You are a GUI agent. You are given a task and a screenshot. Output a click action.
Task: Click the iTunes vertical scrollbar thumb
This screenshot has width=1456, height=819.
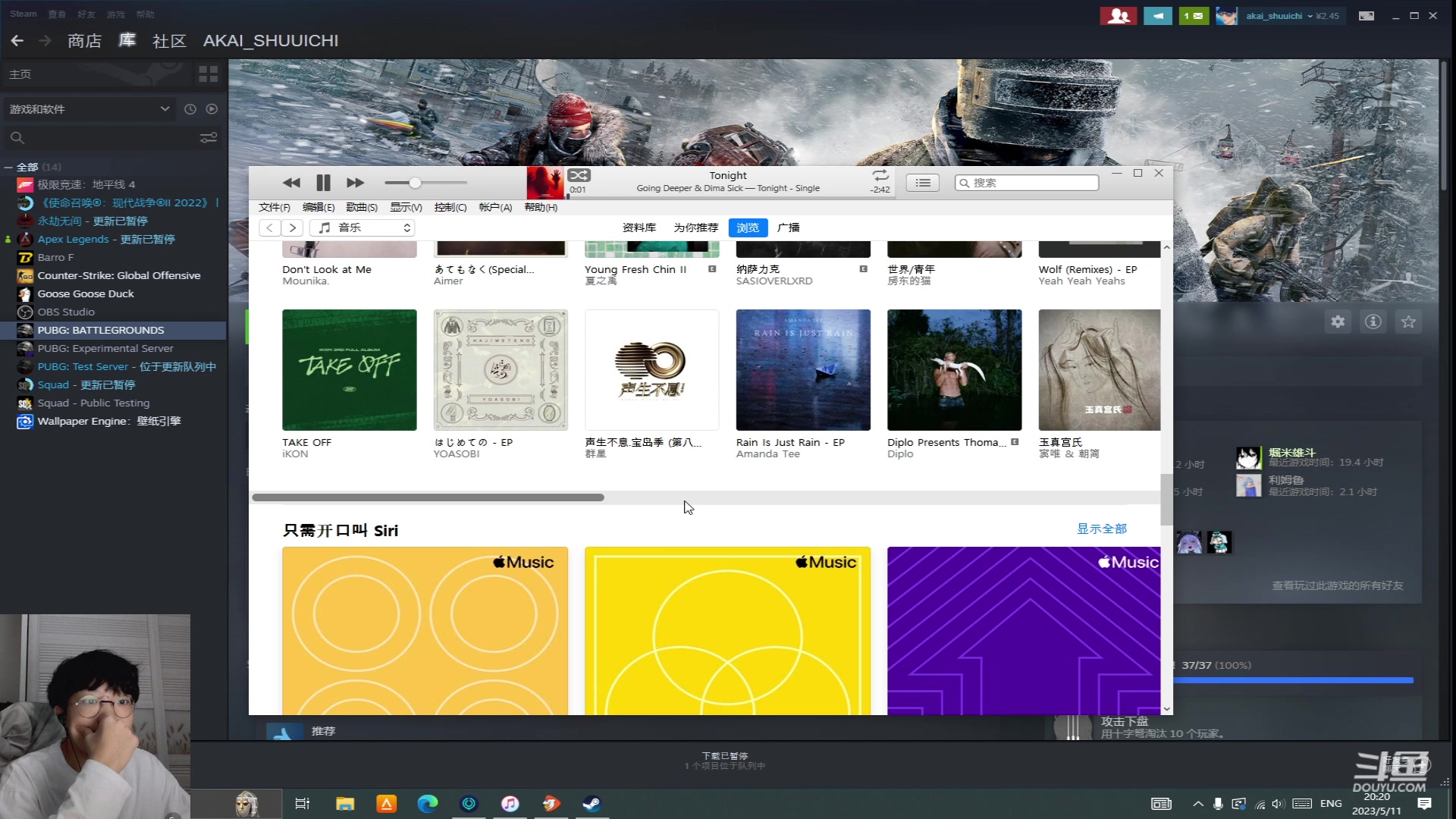(1166, 499)
